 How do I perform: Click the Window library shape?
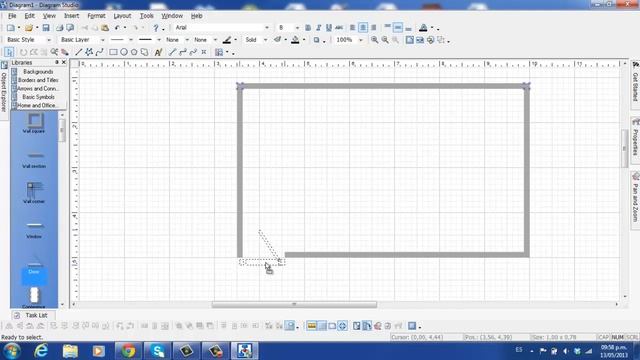tap(34, 230)
